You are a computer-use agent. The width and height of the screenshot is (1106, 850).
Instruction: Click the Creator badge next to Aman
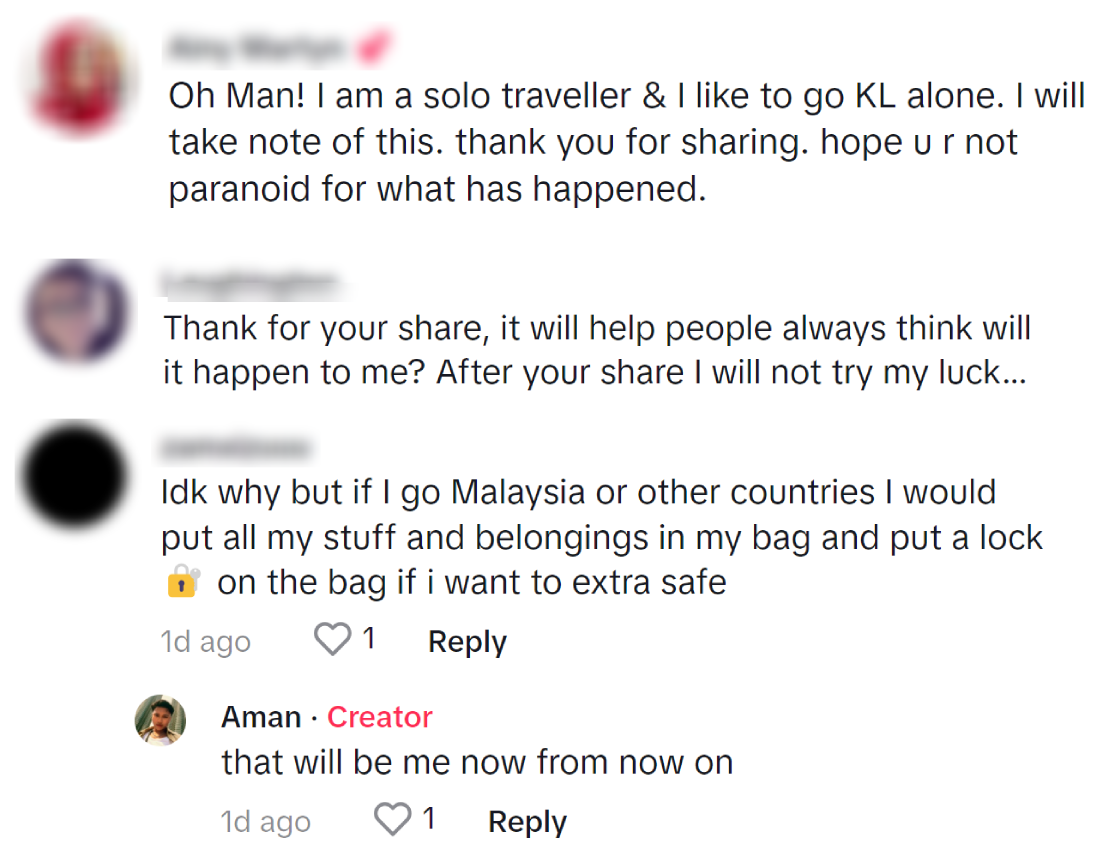coord(380,717)
